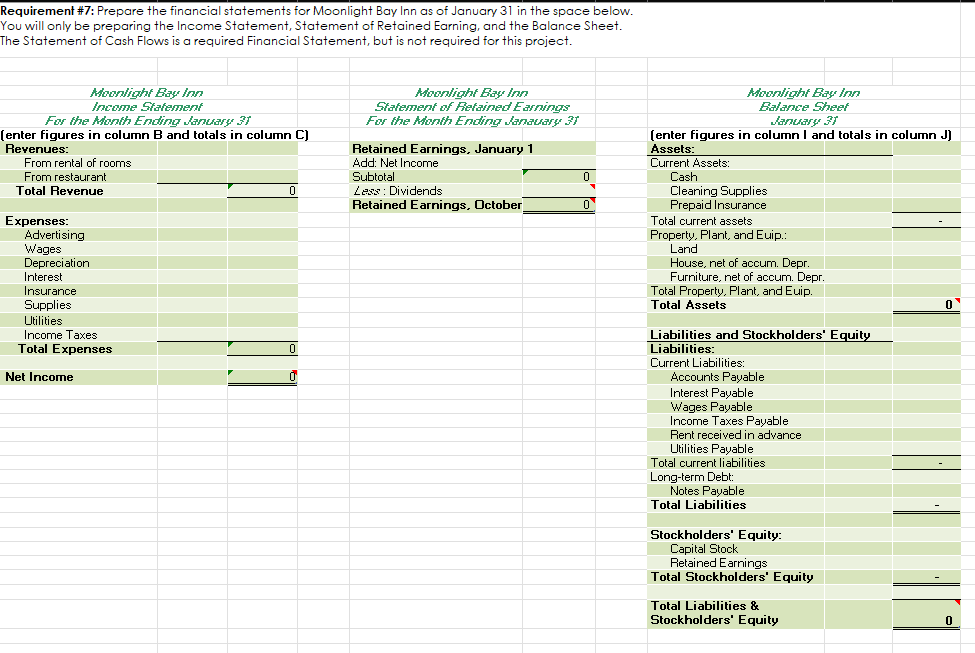Select the Utilities Payable label
Screen dimensions: 975x653
coord(711,449)
